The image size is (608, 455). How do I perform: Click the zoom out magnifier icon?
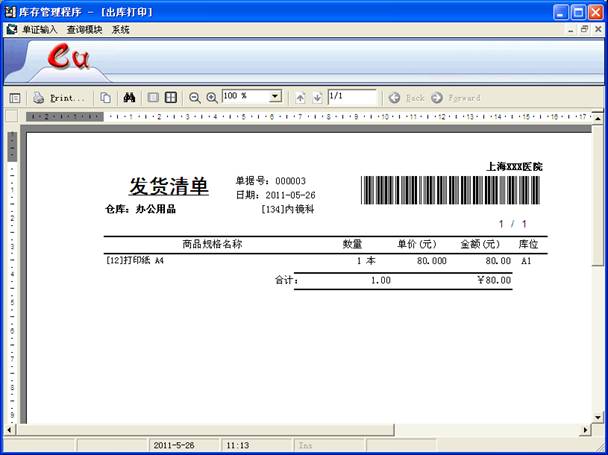tap(195, 98)
